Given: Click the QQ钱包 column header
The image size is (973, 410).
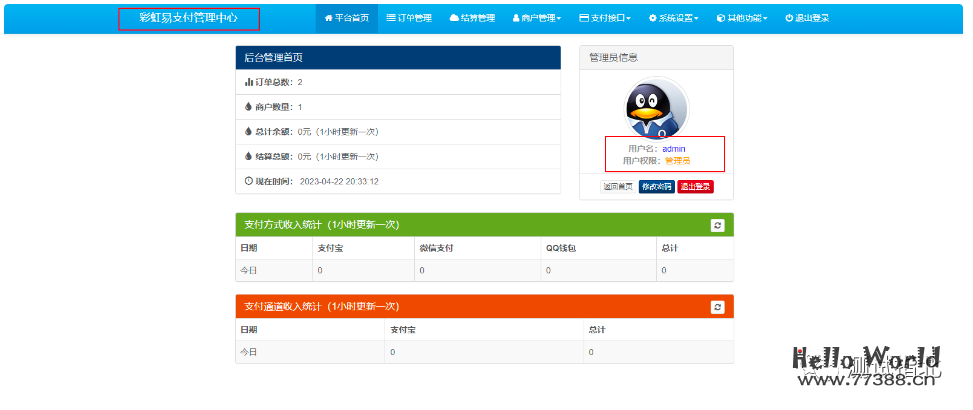Looking at the screenshot, I should [563, 248].
